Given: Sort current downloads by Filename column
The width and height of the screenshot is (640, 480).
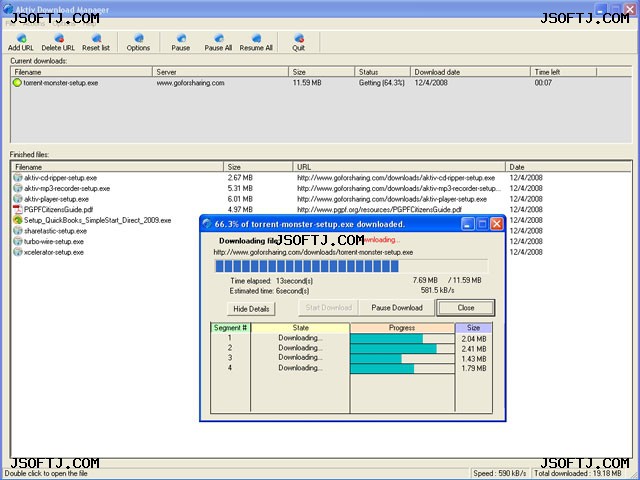Looking at the screenshot, I should [x=82, y=72].
